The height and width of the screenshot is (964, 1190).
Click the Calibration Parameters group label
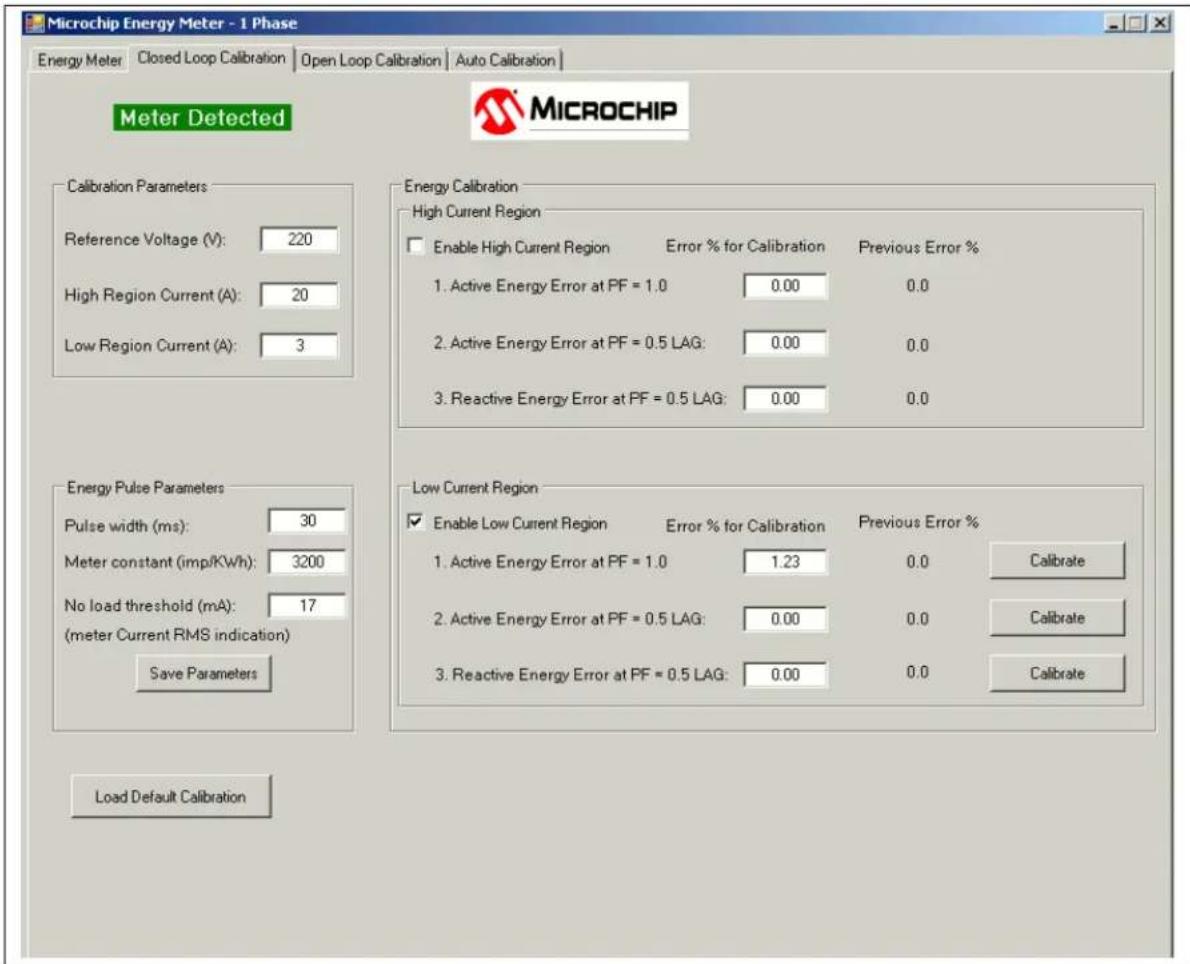point(137,186)
